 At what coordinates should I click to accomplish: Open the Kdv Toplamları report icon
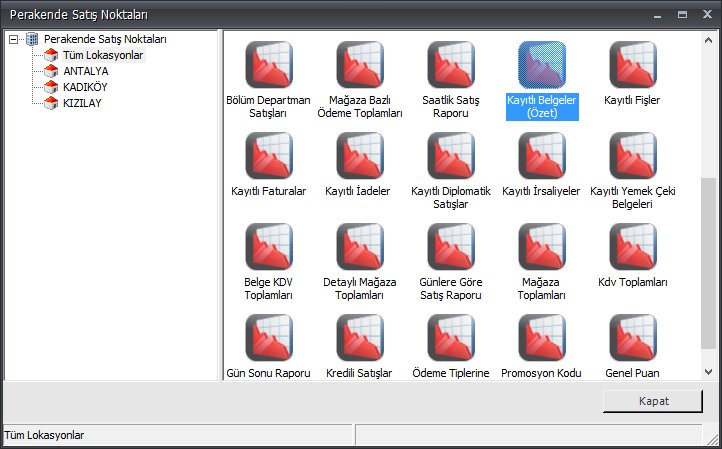[633, 247]
